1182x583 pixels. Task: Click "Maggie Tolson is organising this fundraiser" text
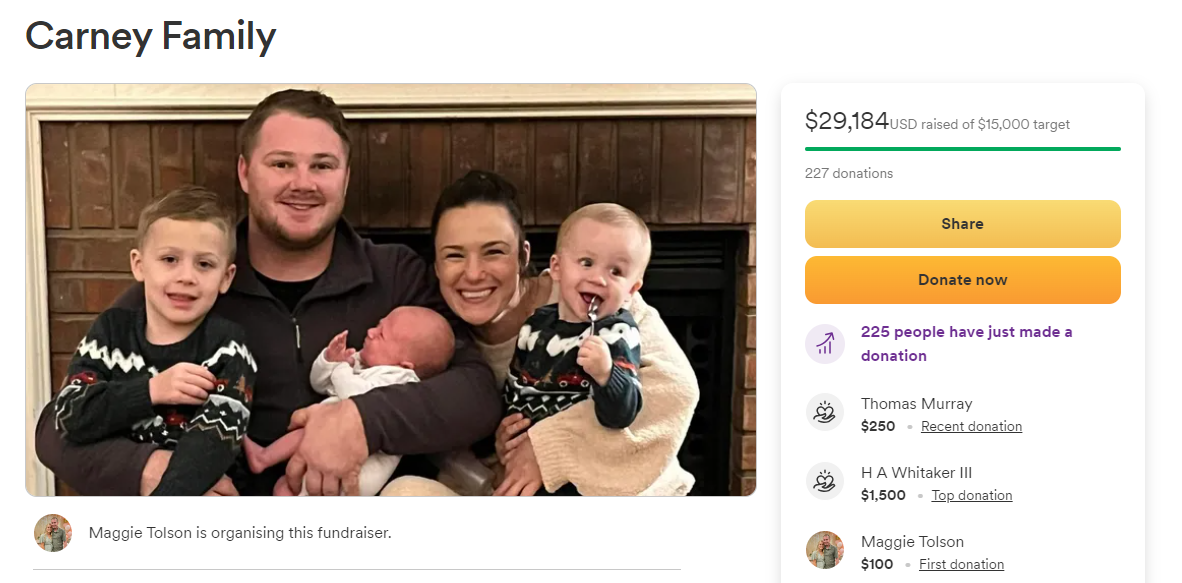point(240,533)
